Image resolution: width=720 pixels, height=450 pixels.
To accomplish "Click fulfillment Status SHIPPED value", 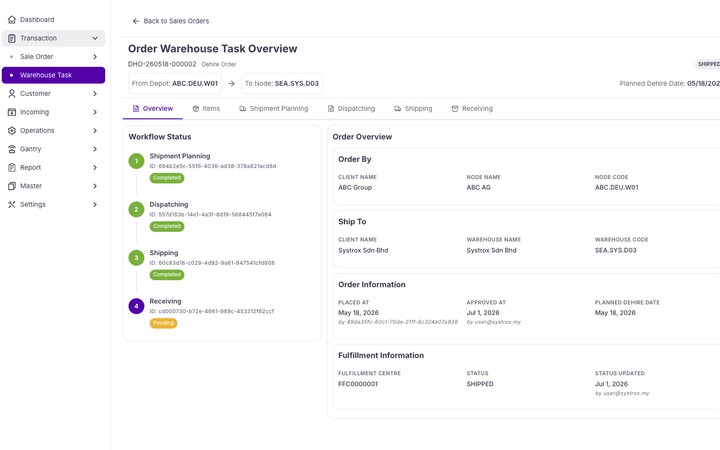I will [480, 384].
